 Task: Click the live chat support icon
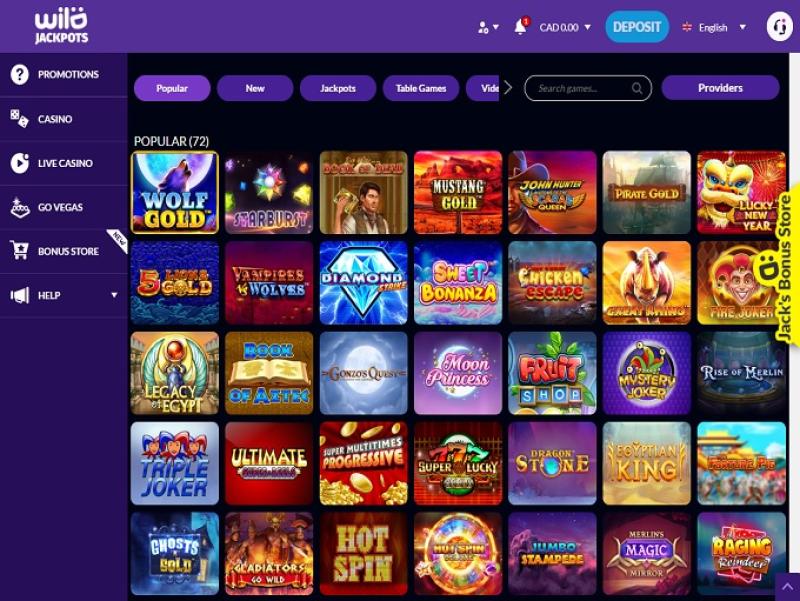[x=779, y=27]
